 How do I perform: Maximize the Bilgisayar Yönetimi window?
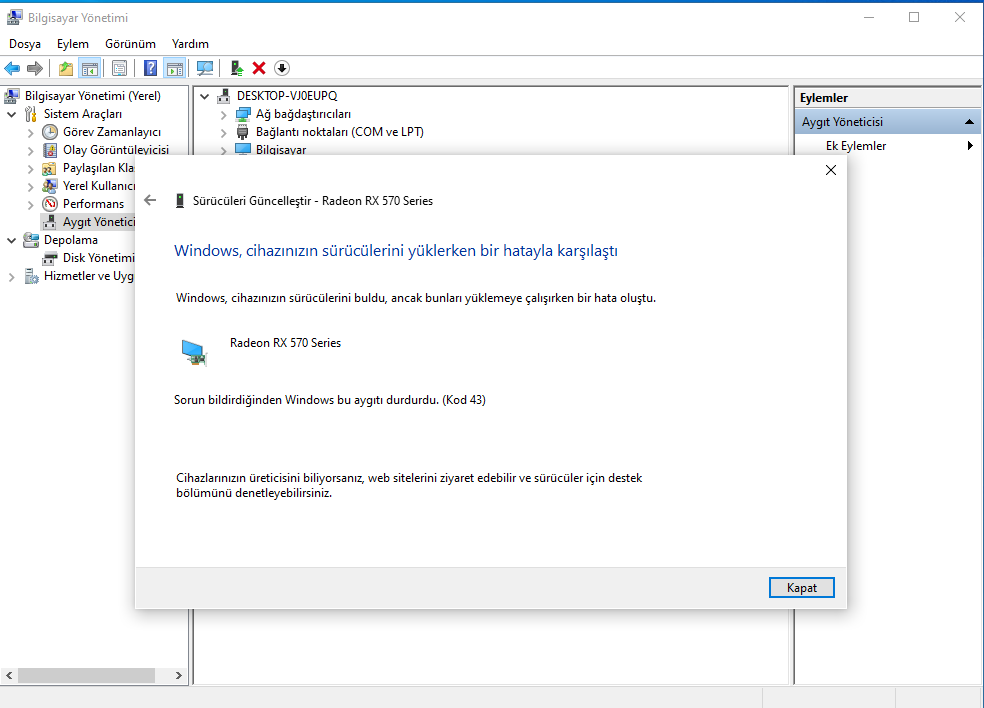coord(914,18)
